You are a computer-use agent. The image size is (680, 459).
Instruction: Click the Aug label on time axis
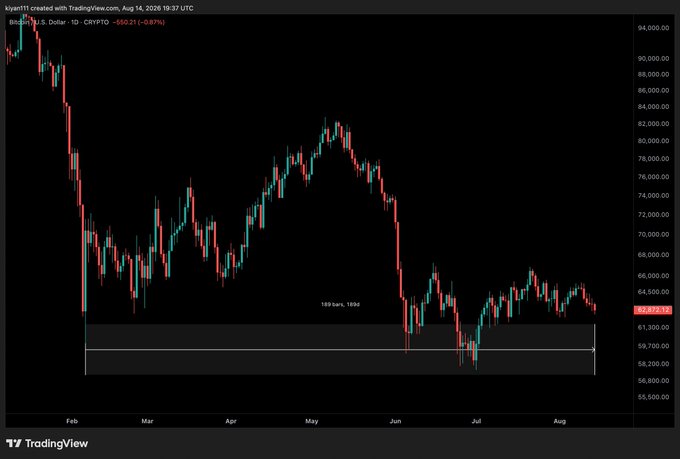tap(560, 421)
